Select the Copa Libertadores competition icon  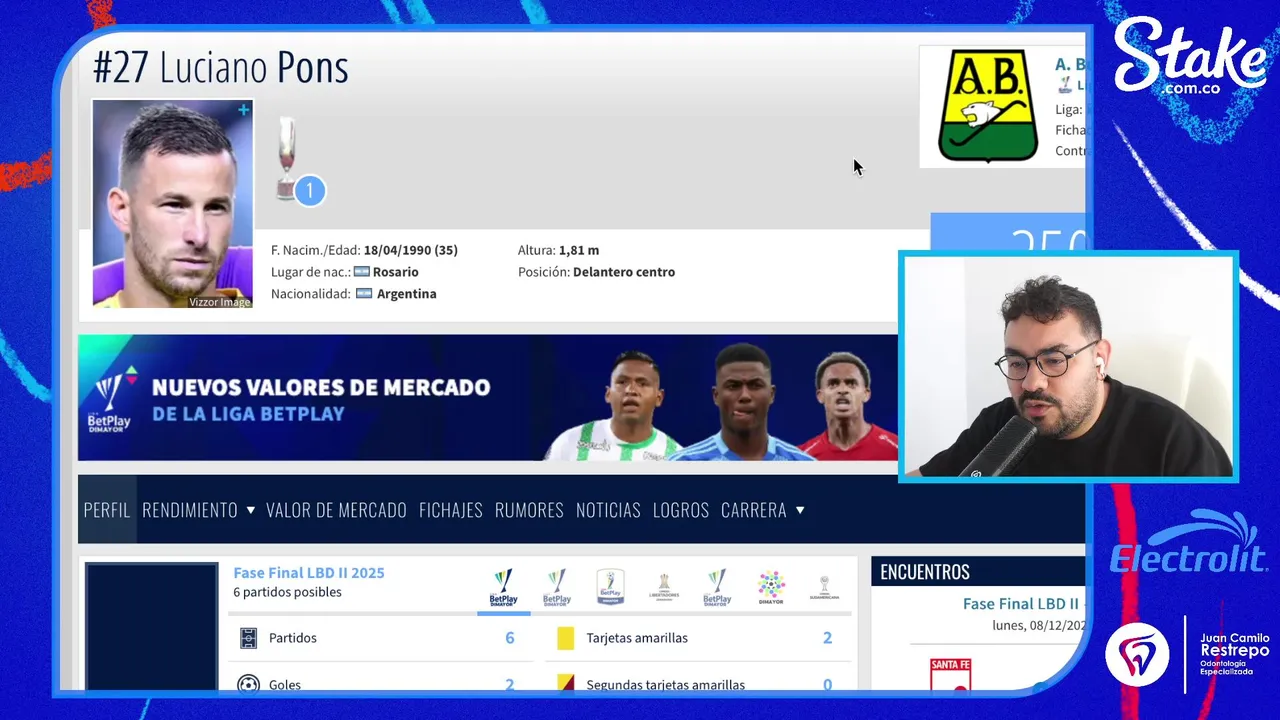pyautogui.click(x=664, y=587)
